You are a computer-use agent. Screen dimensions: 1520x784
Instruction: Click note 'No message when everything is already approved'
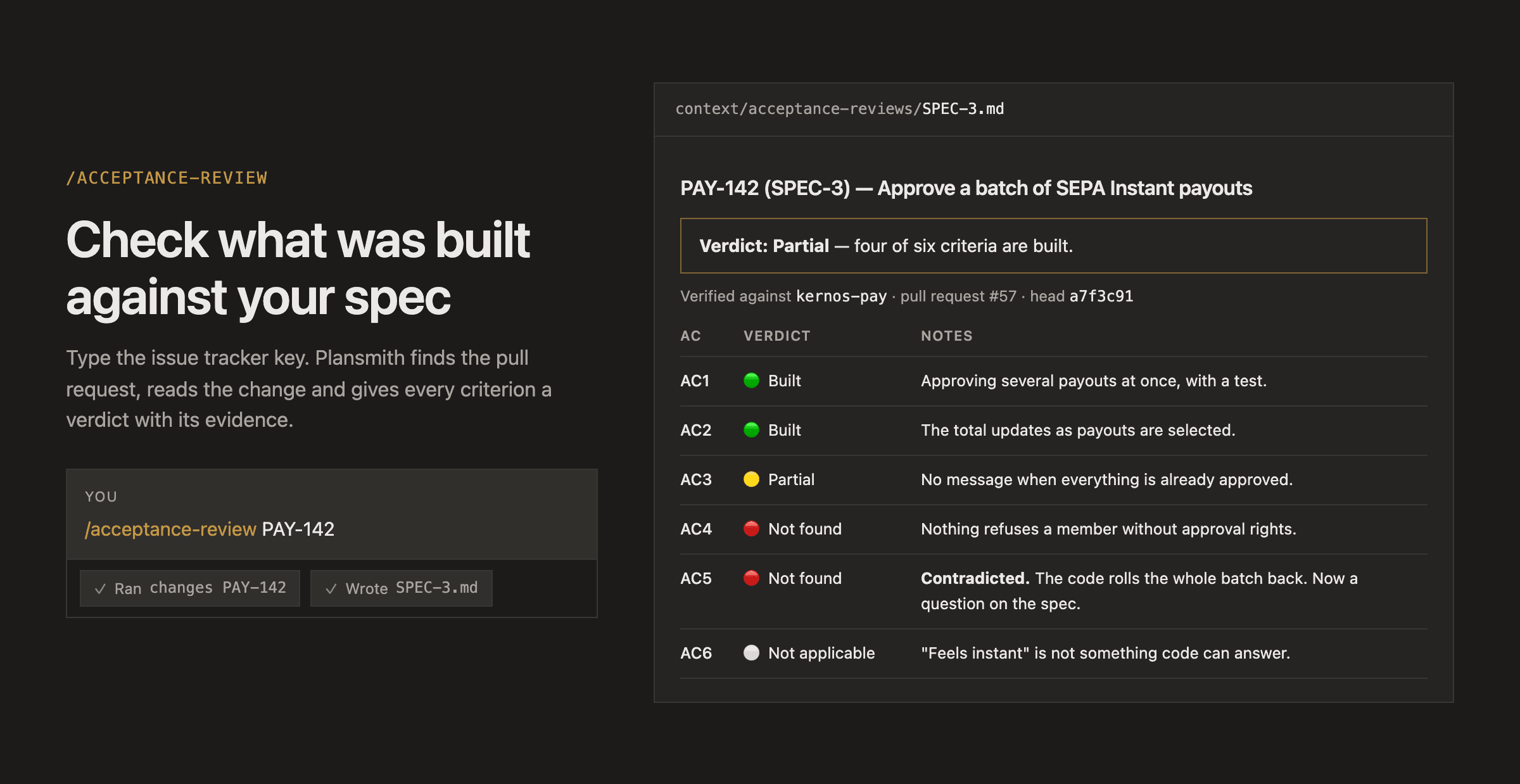pos(1107,480)
